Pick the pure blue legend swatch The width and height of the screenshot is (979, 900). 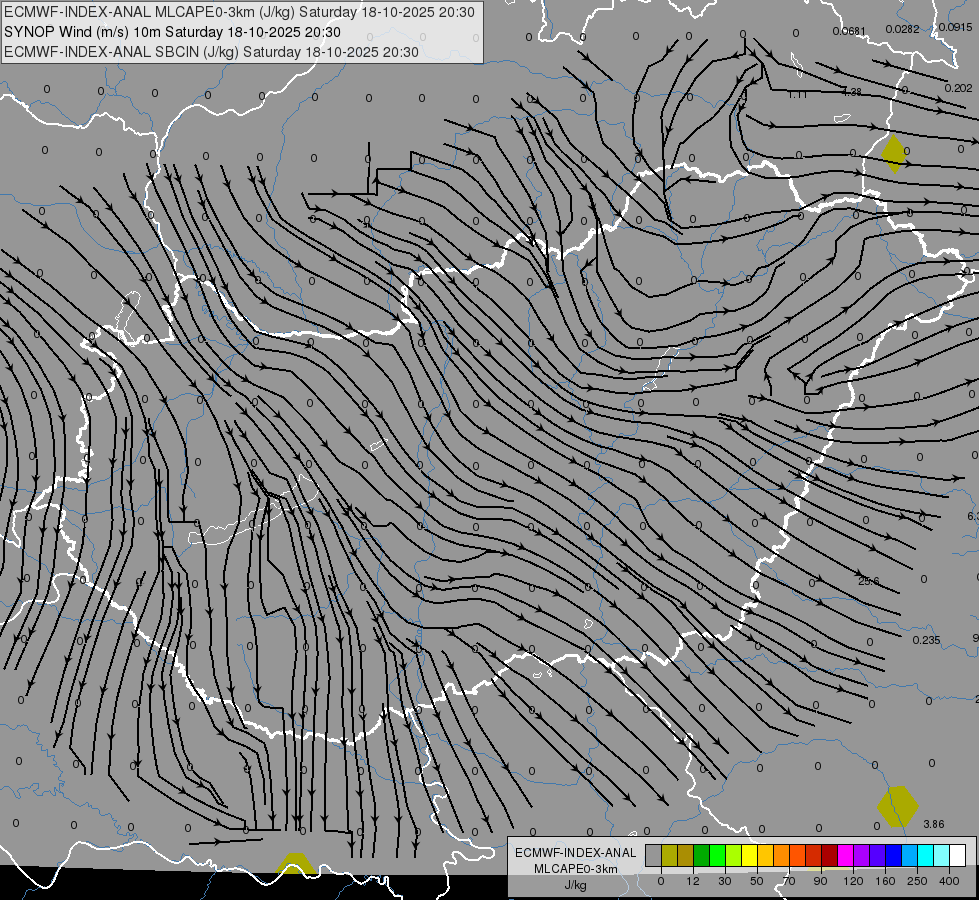(x=894, y=855)
